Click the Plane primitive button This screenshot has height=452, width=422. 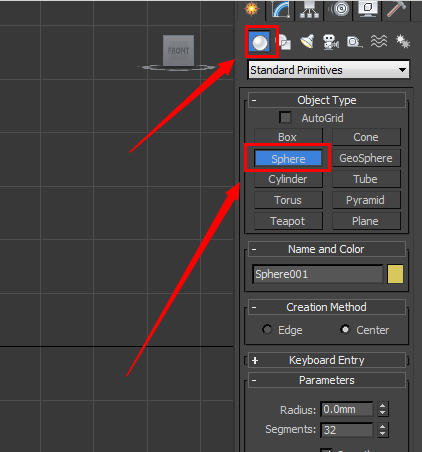click(x=366, y=221)
